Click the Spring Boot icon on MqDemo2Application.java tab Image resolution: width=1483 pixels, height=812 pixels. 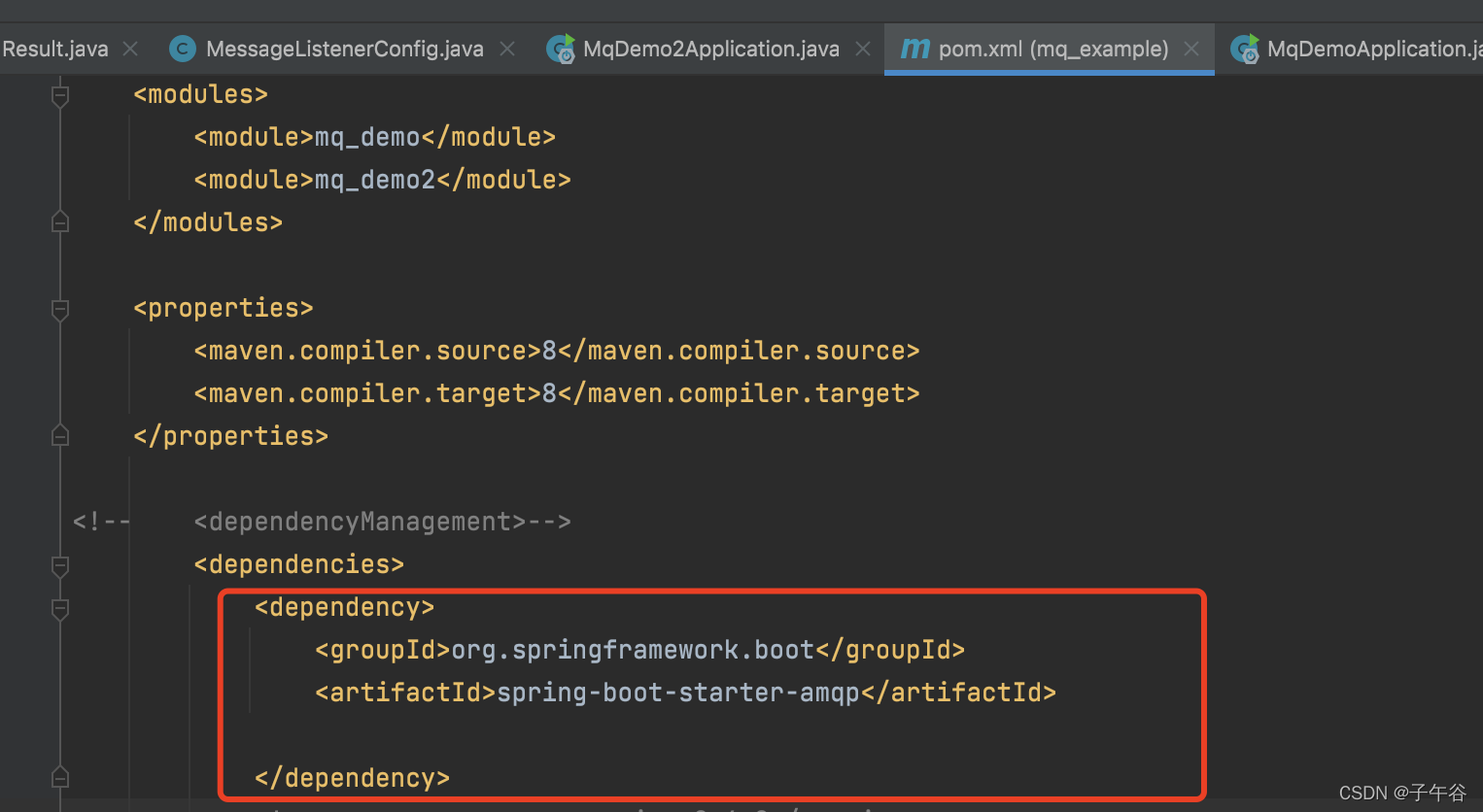(x=561, y=49)
